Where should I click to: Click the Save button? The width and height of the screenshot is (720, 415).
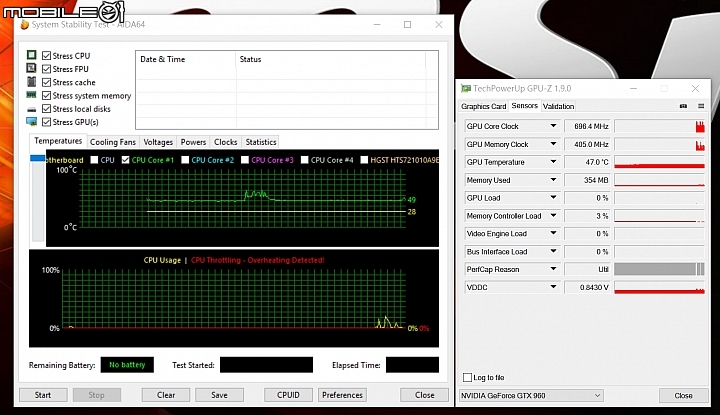[x=219, y=395]
